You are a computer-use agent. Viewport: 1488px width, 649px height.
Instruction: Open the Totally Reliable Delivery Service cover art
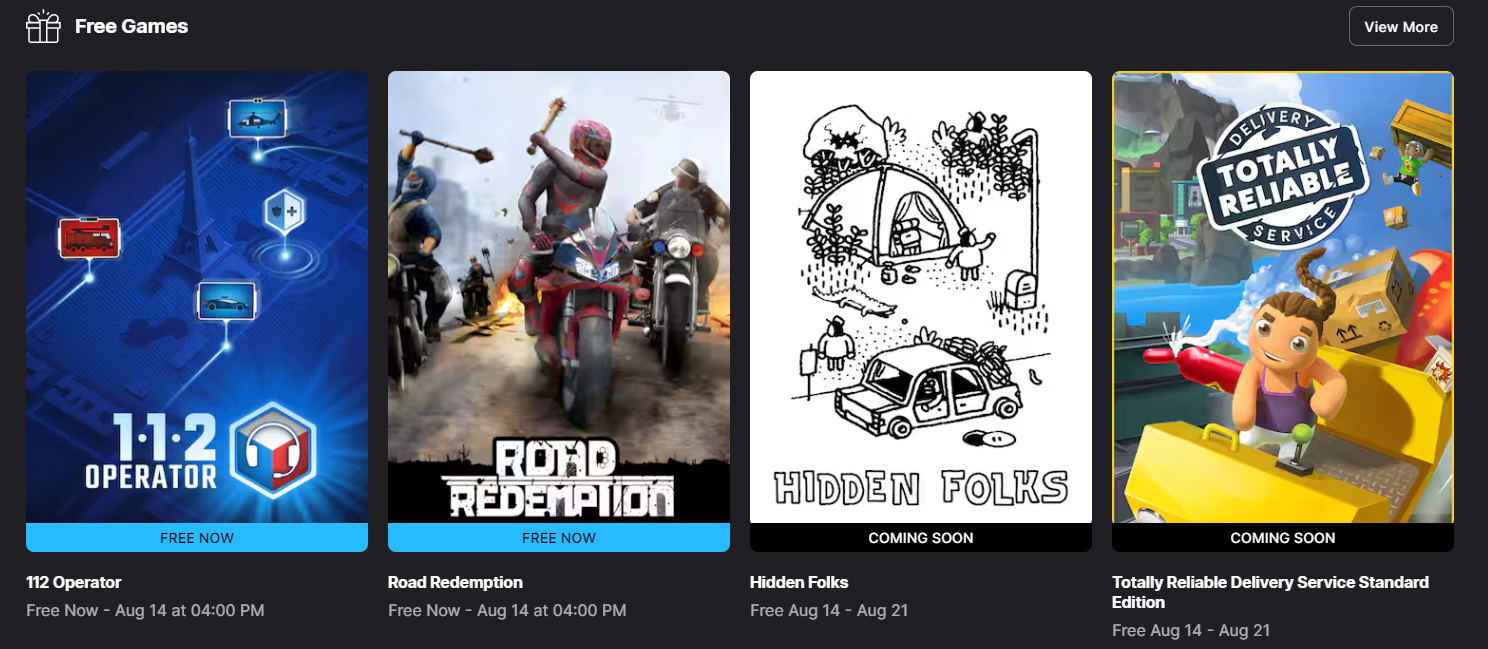pyautogui.click(x=1283, y=297)
